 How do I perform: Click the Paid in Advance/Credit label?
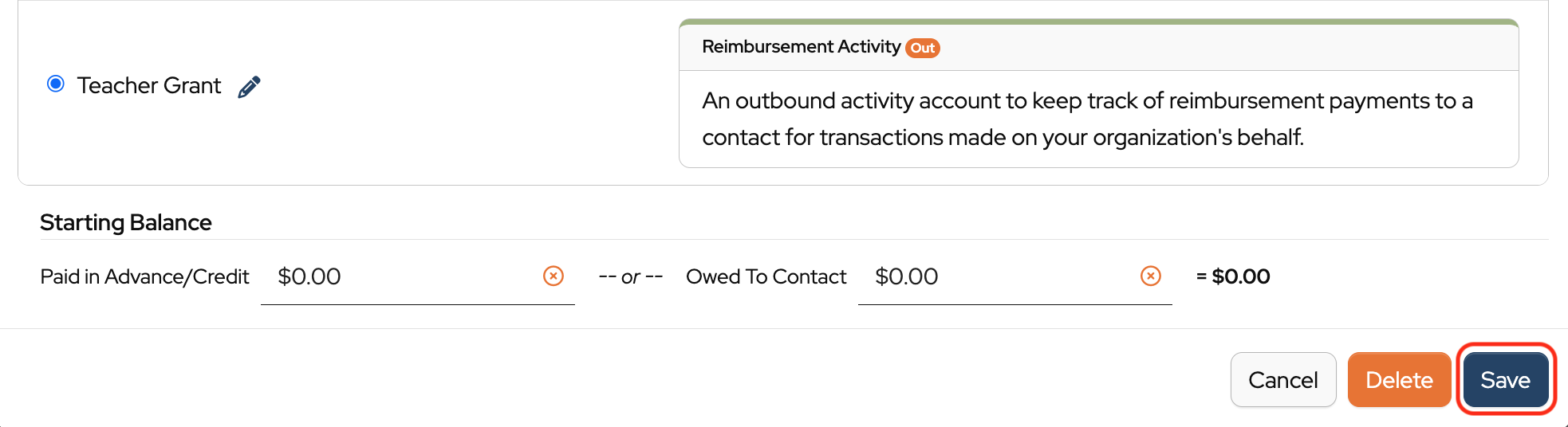click(144, 276)
